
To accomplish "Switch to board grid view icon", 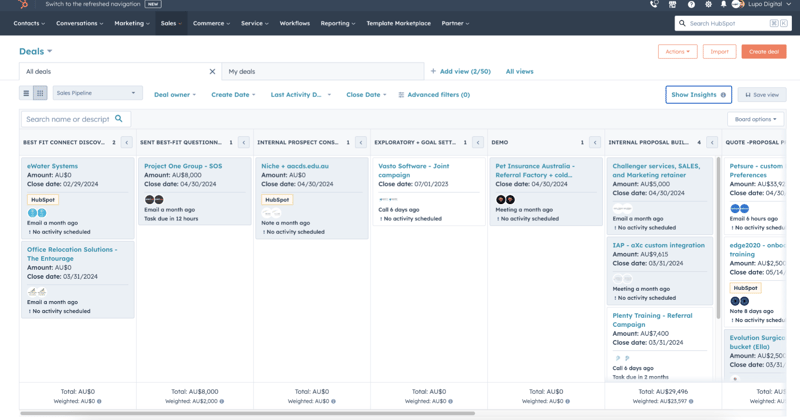I will pyautogui.click(x=40, y=93).
